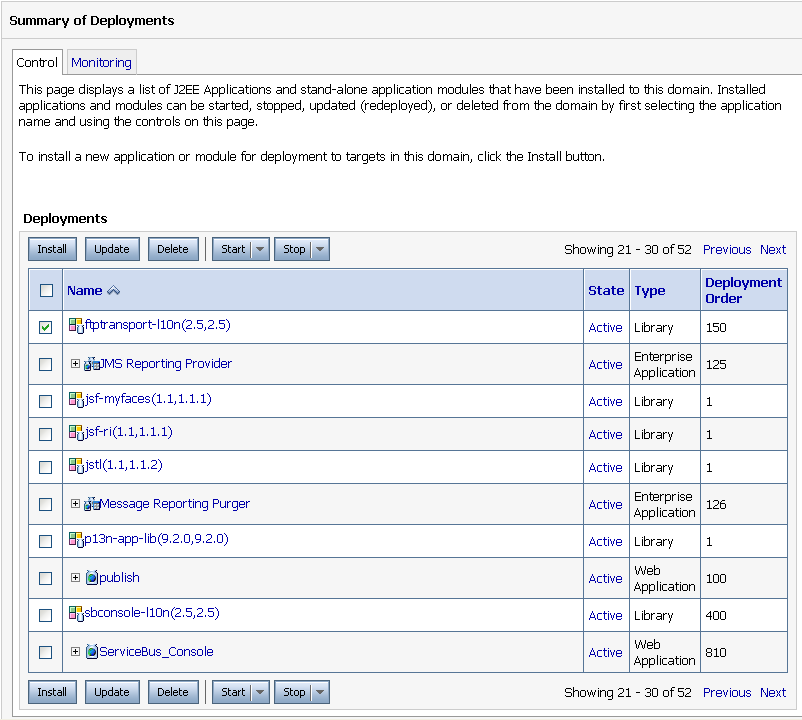Click the bottom Install button
This screenshot has height=720, width=802.
[52, 692]
